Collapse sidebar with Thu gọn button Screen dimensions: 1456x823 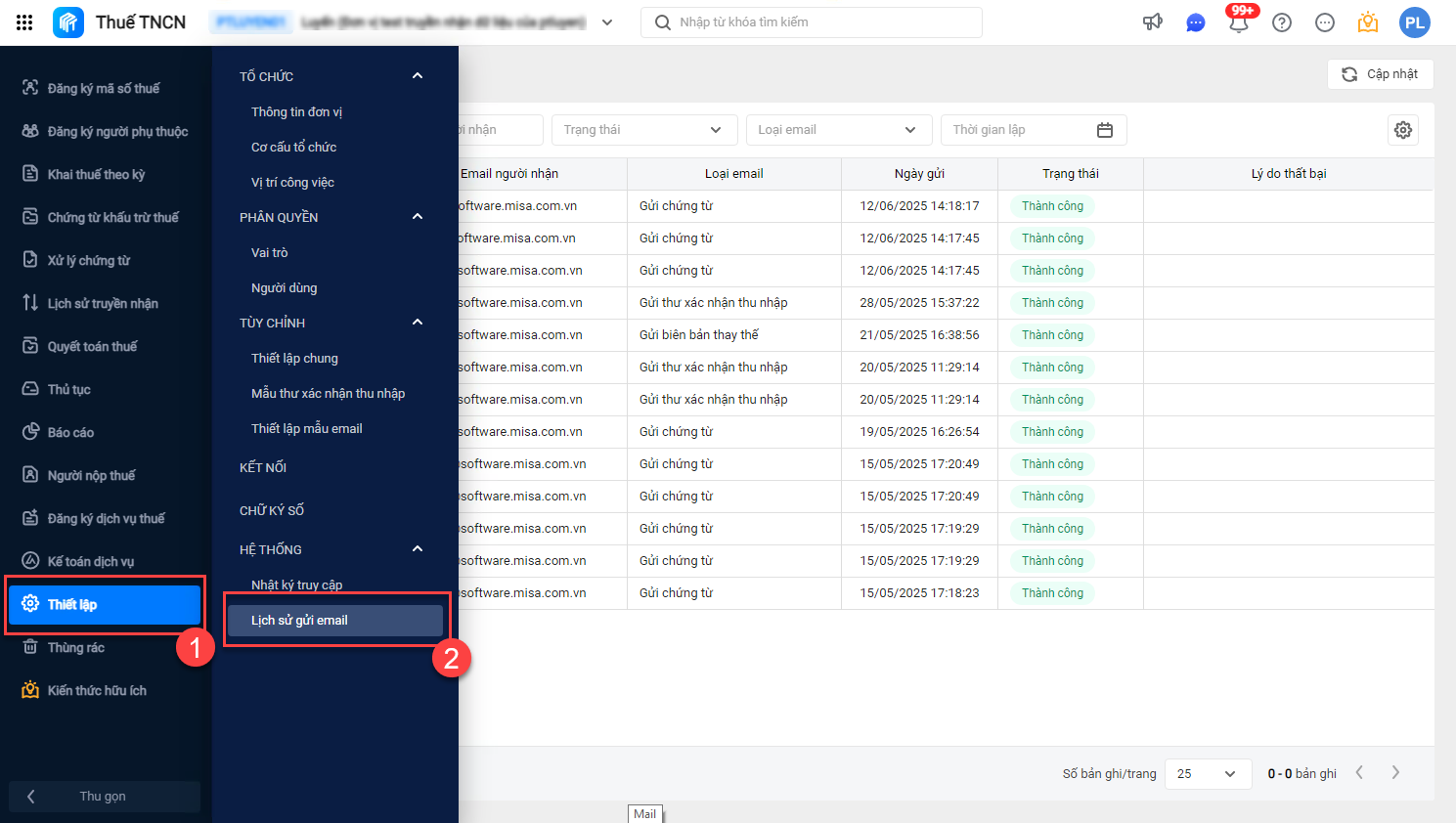[105, 796]
